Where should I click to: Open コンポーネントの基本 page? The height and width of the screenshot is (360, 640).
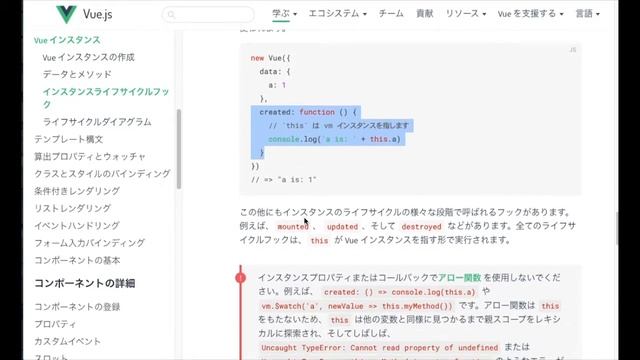(x=77, y=260)
